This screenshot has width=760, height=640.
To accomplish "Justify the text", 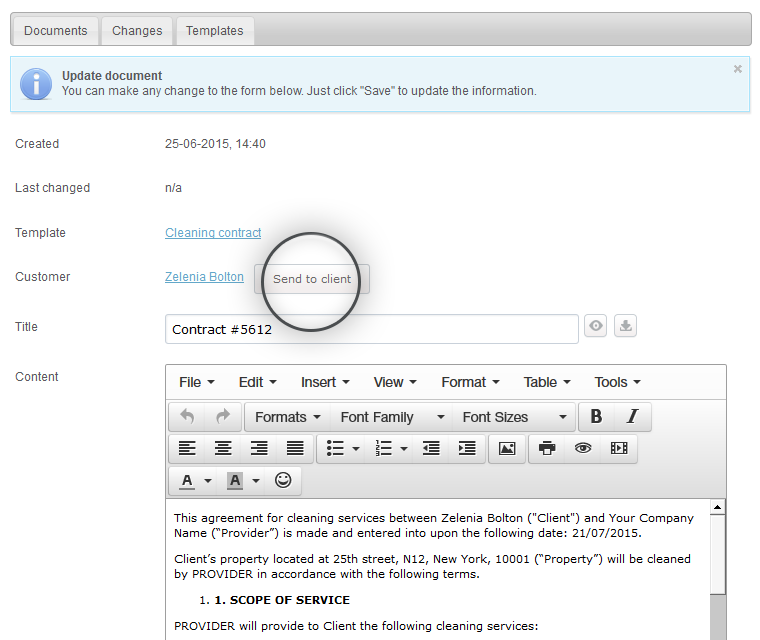I will tap(295, 448).
